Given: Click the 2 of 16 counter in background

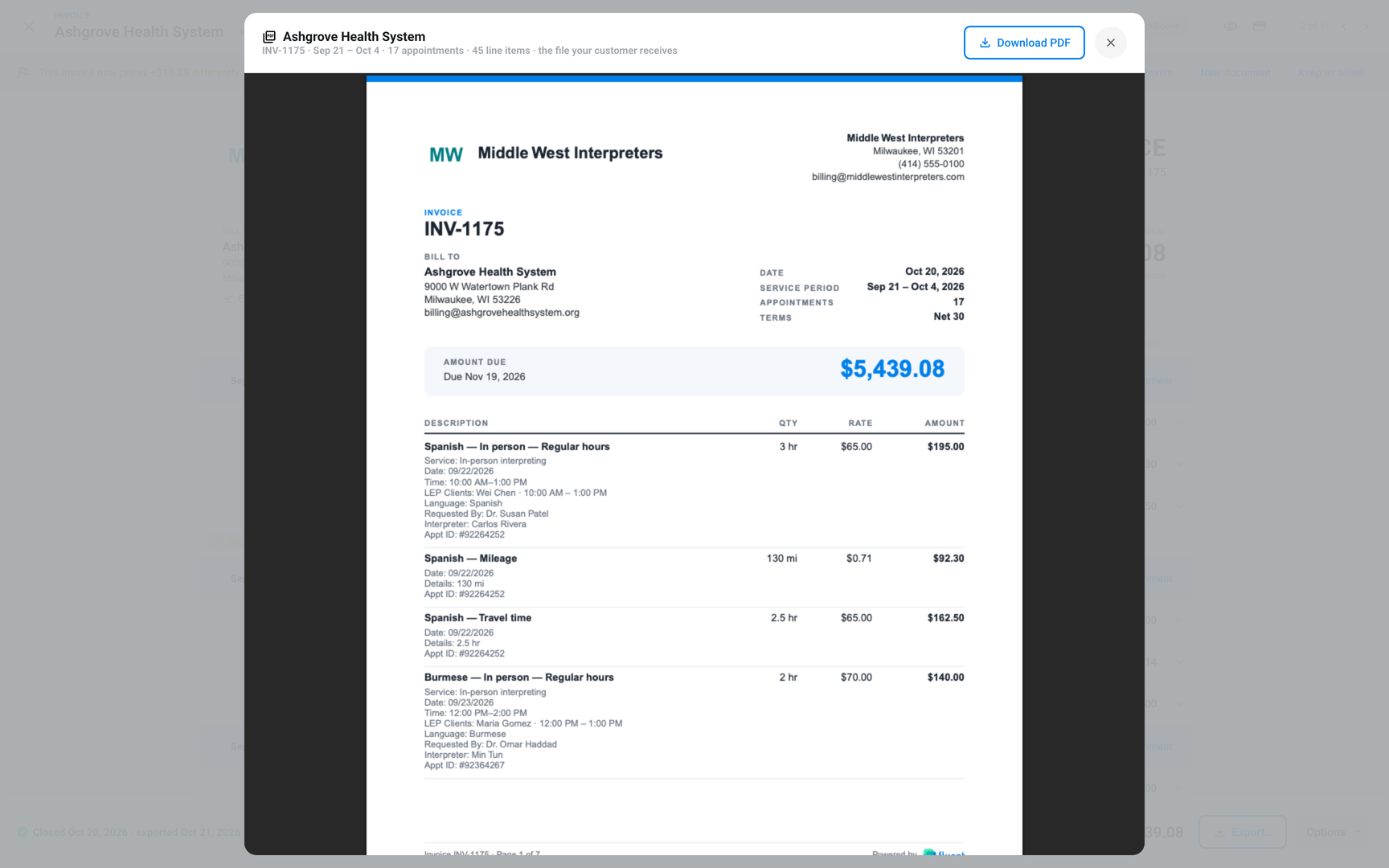Looking at the screenshot, I should click(1315, 27).
